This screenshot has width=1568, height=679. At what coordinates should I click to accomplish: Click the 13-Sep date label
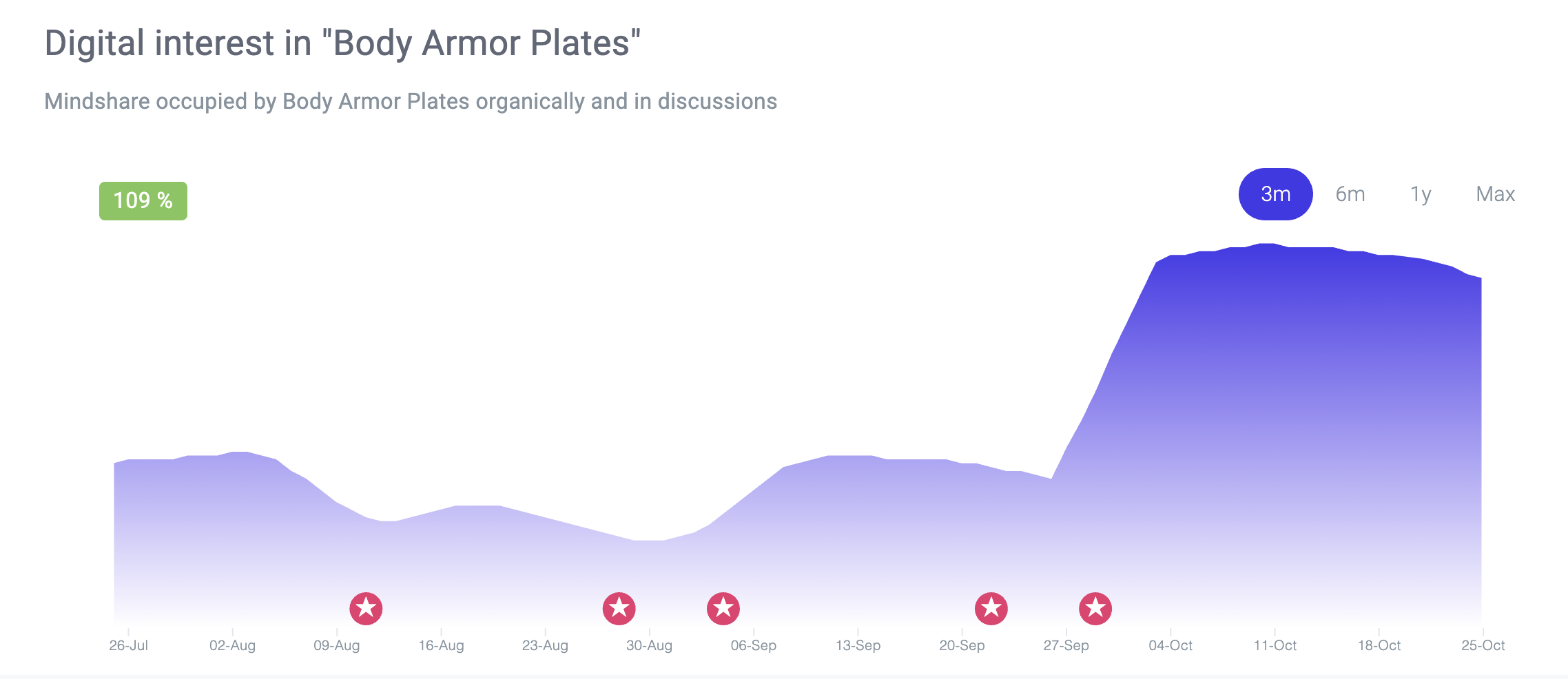[858, 646]
